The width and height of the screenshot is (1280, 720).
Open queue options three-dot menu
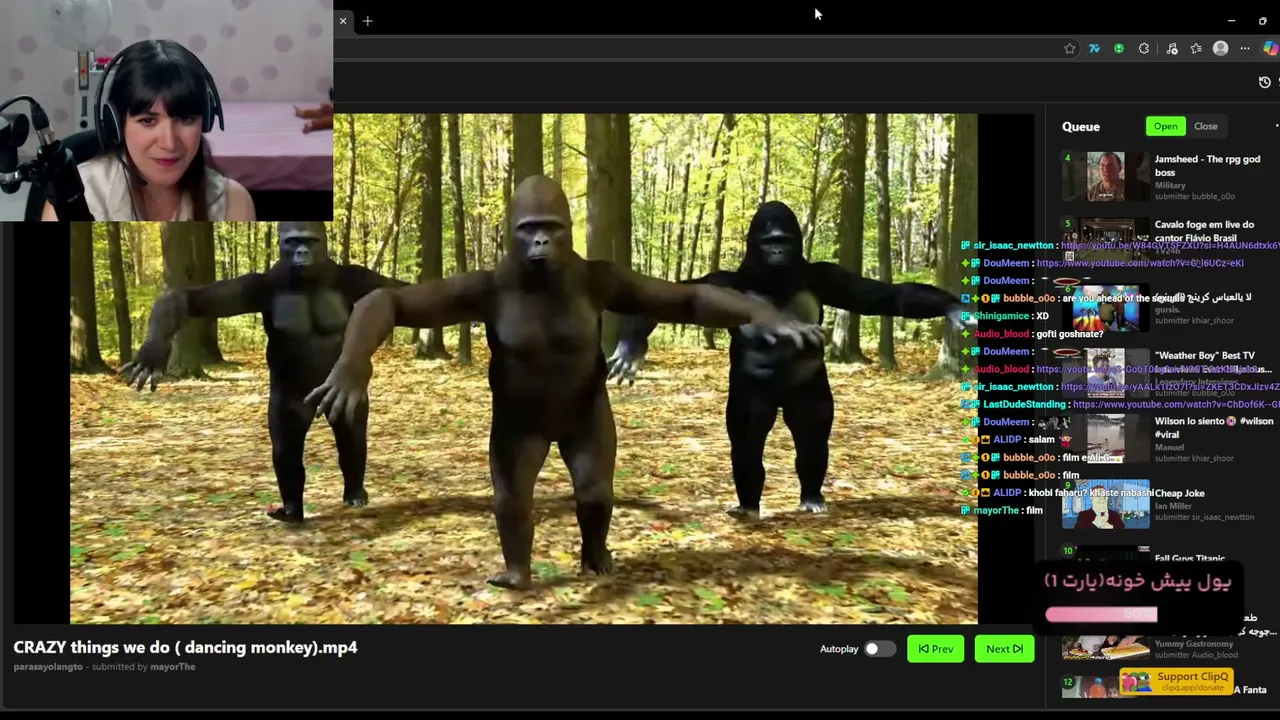(x=1276, y=126)
